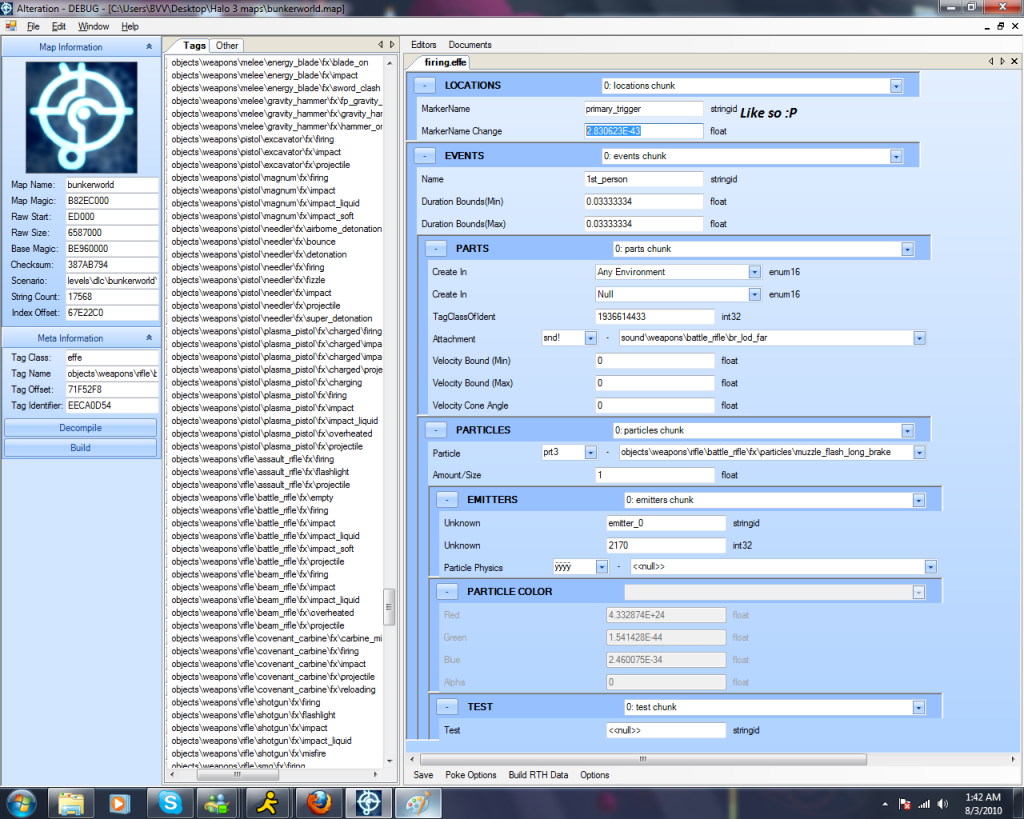This screenshot has width=1024, height=819.
Task: Open Windows Start menu orb
Action: click(21, 803)
